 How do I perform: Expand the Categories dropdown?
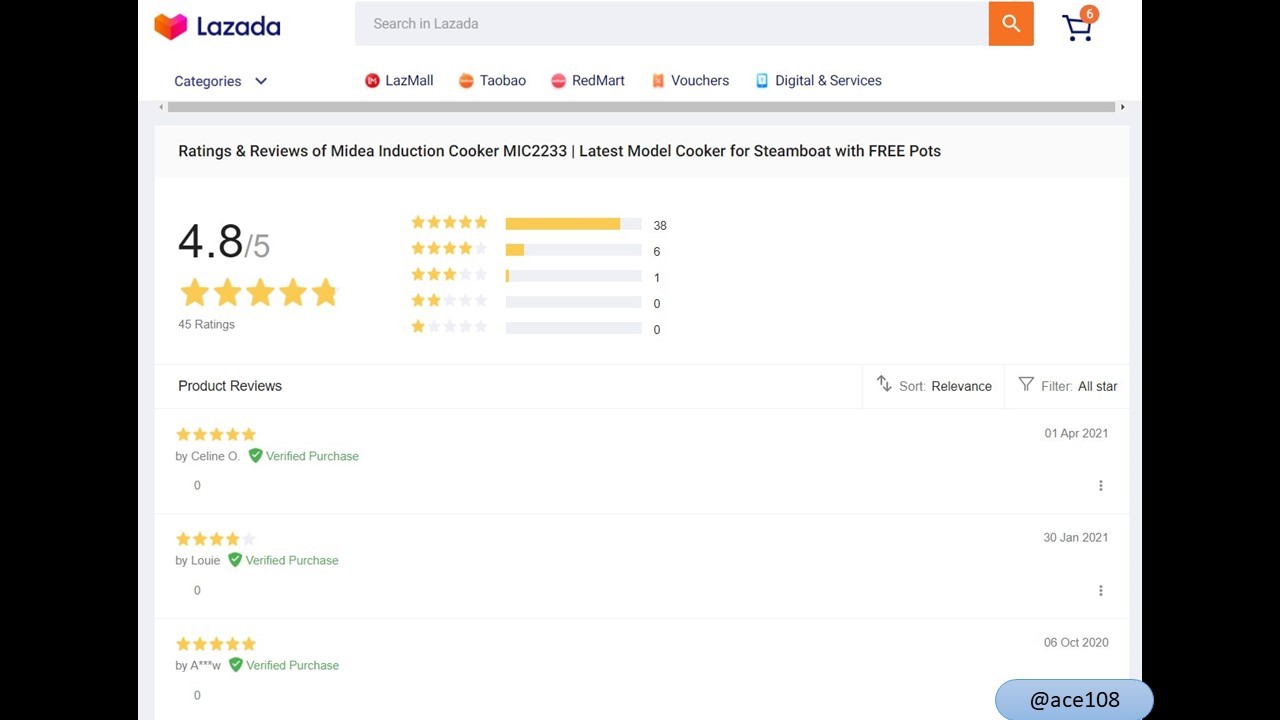pyautogui.click(x=220, y=81)
